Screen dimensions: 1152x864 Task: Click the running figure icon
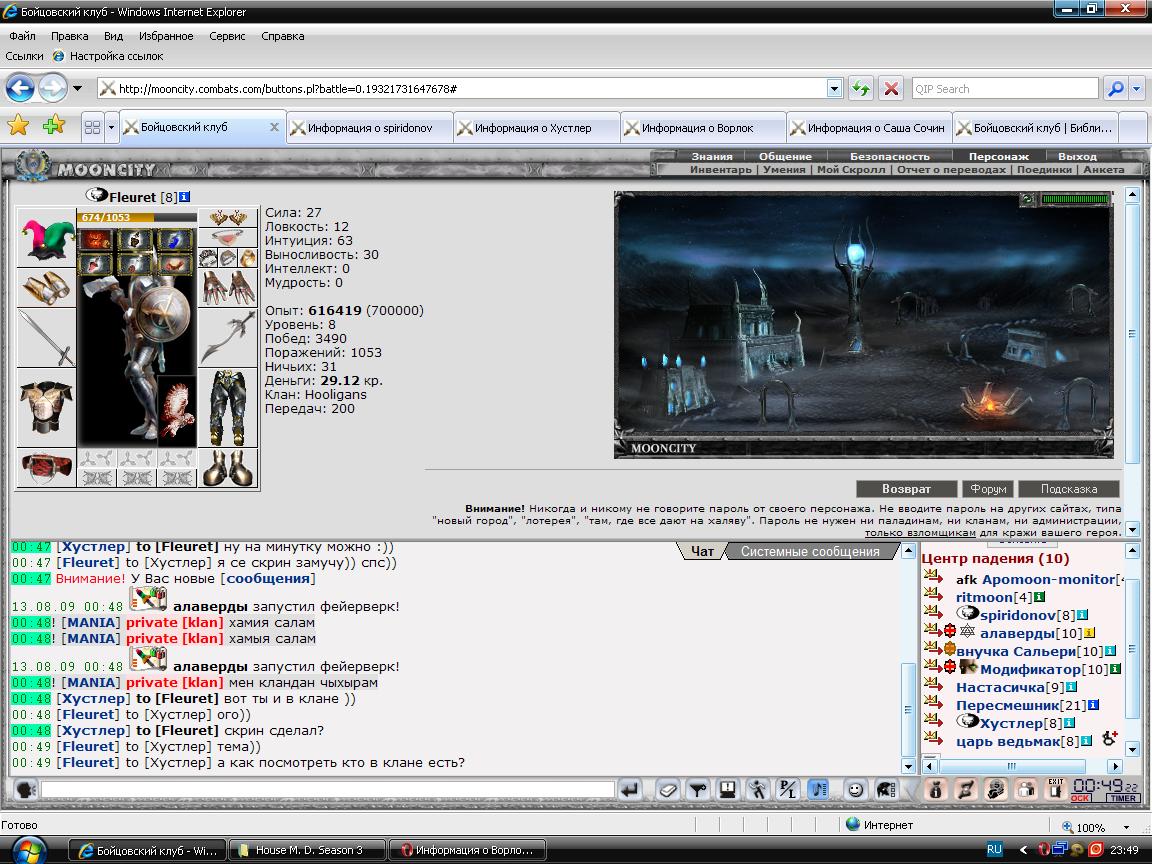[x=757, y=790]
